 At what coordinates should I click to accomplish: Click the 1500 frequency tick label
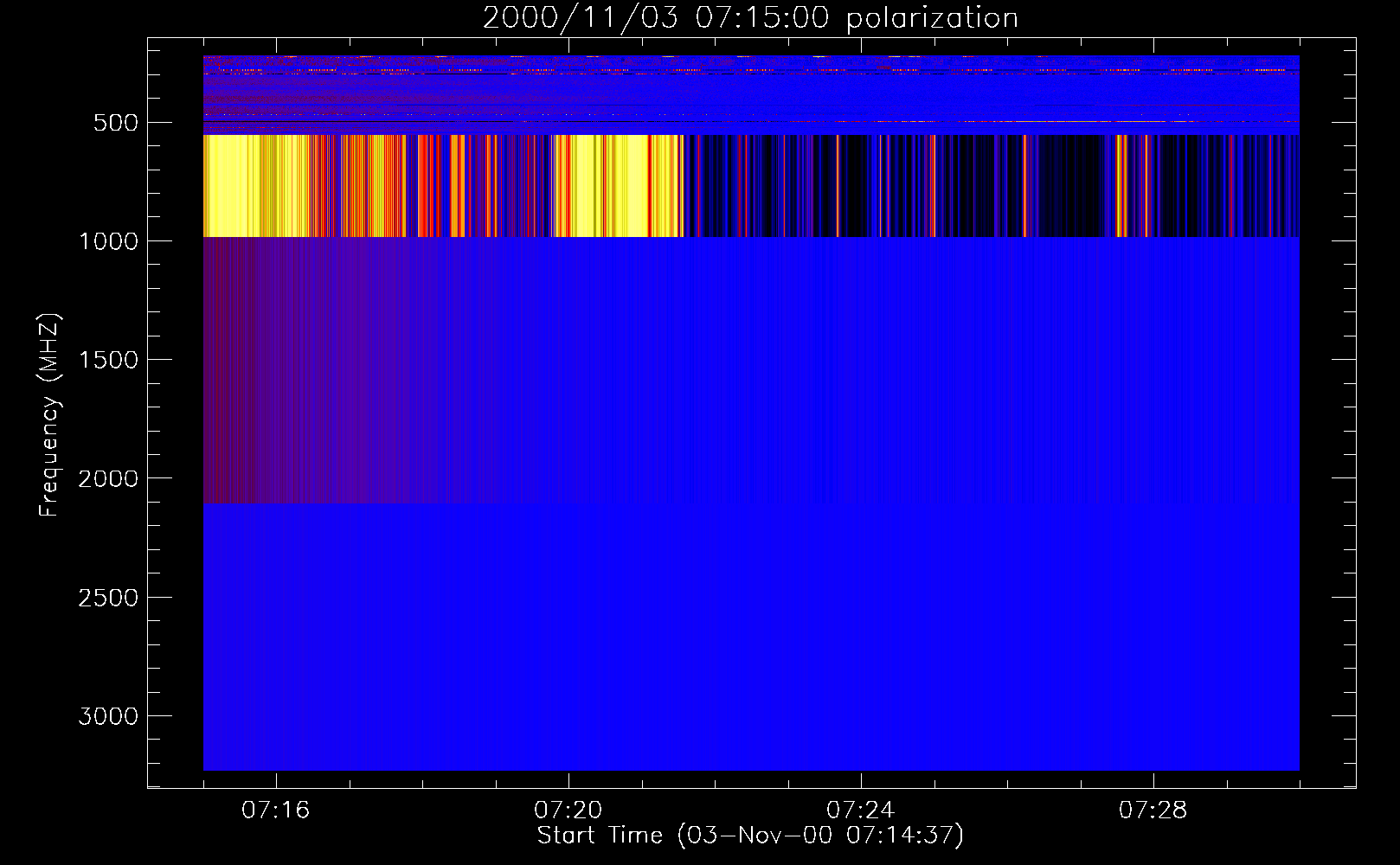108,360
